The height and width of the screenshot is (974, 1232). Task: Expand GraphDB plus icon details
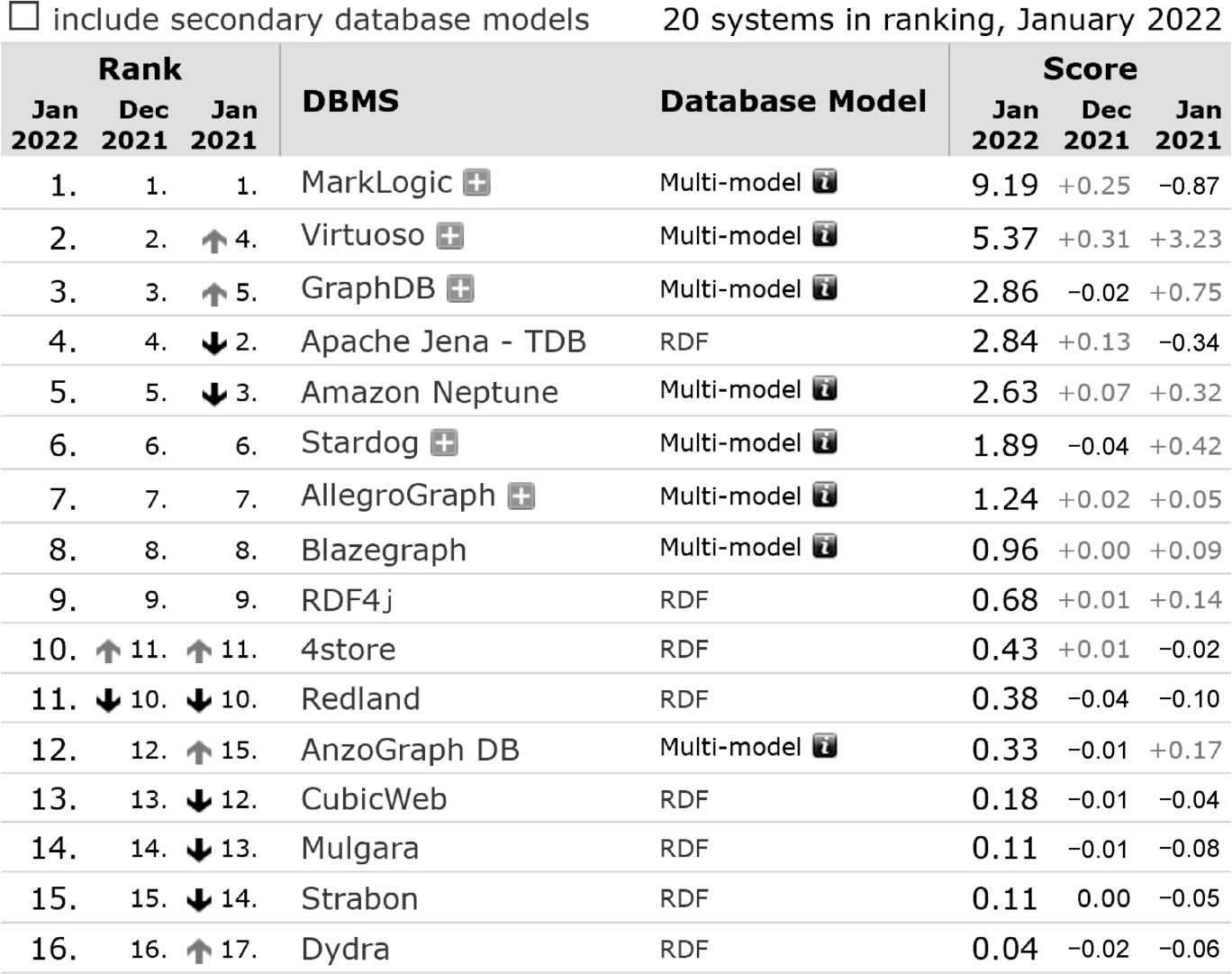click(460, 289)
